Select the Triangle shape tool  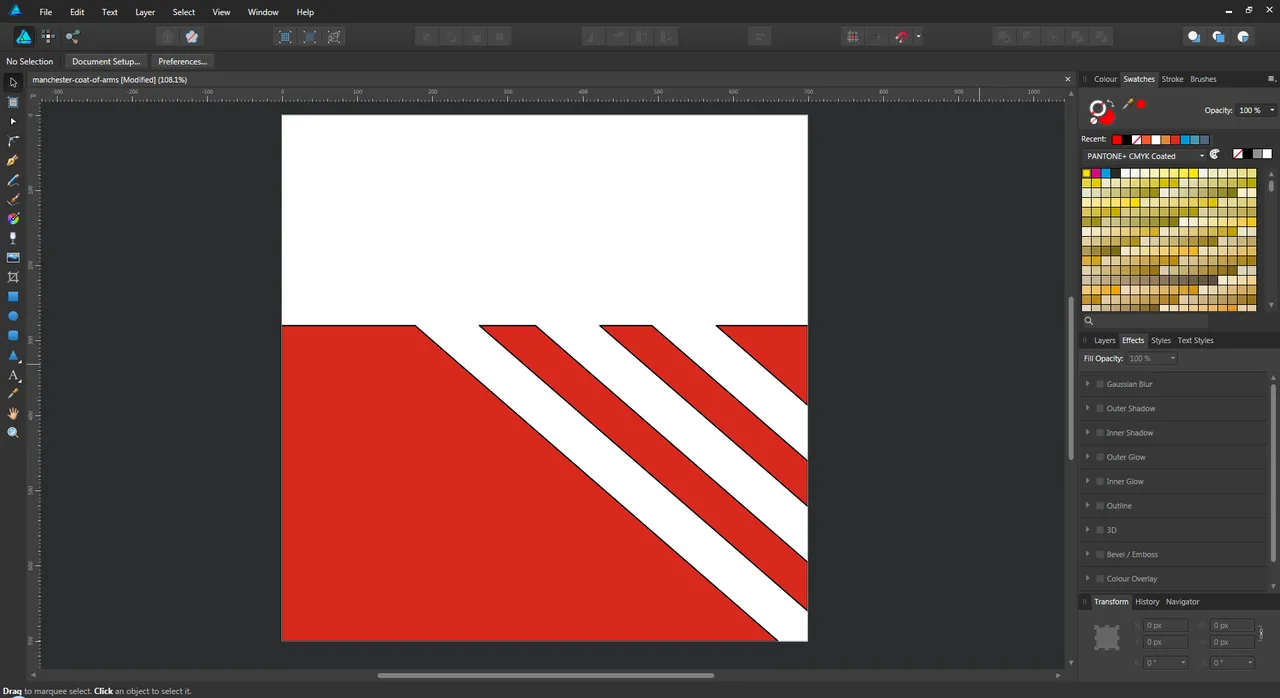coord(13,355)
